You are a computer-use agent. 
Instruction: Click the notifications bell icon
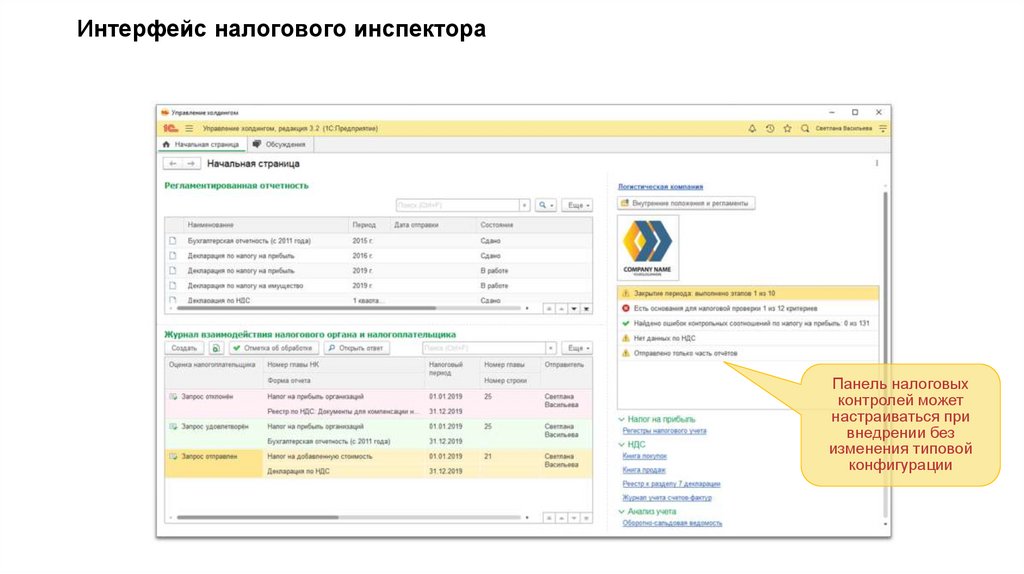pos(752,128)
